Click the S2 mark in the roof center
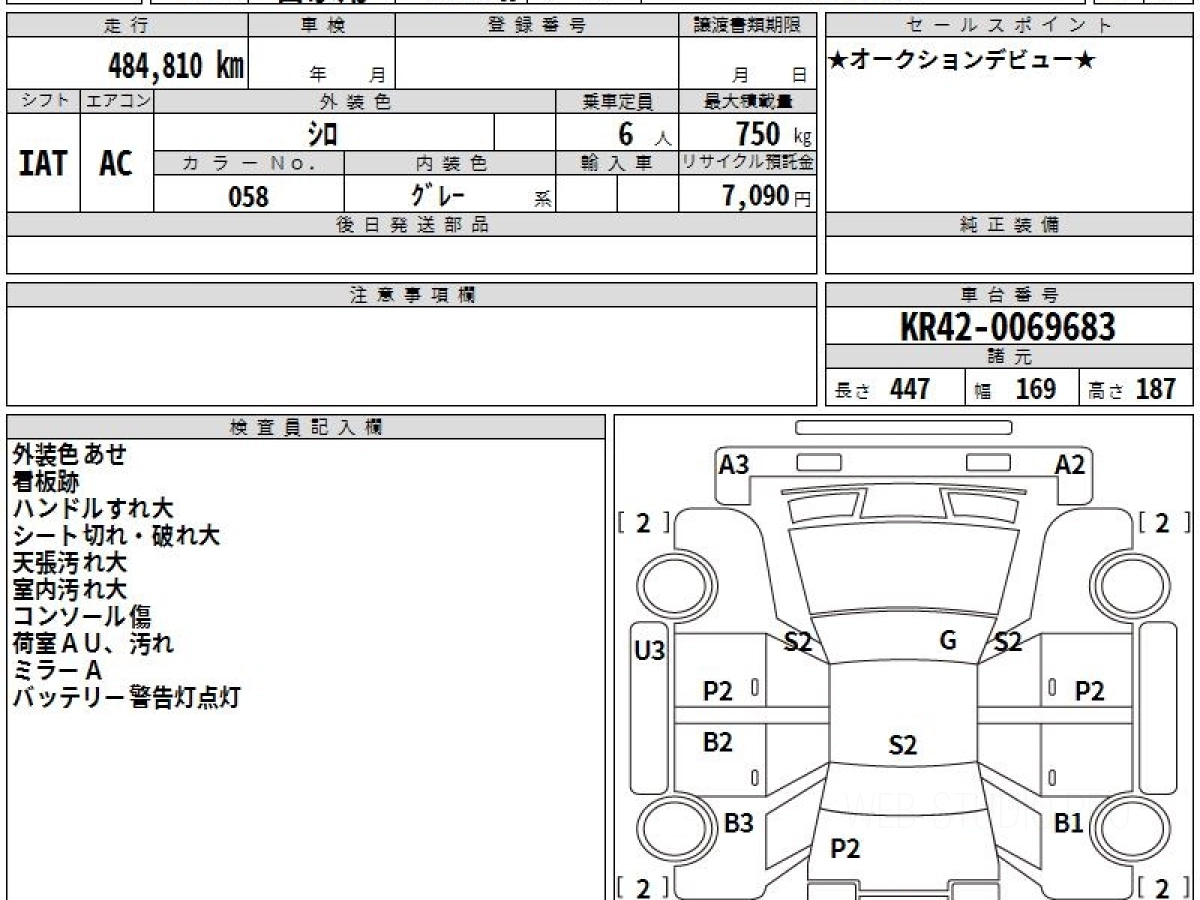 [902, 745]
